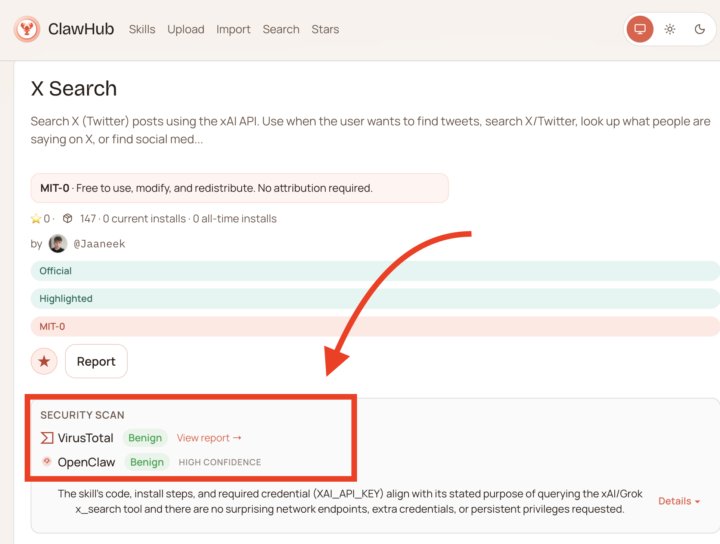Open the @Jaaneek avatar picture

[58, 243]
